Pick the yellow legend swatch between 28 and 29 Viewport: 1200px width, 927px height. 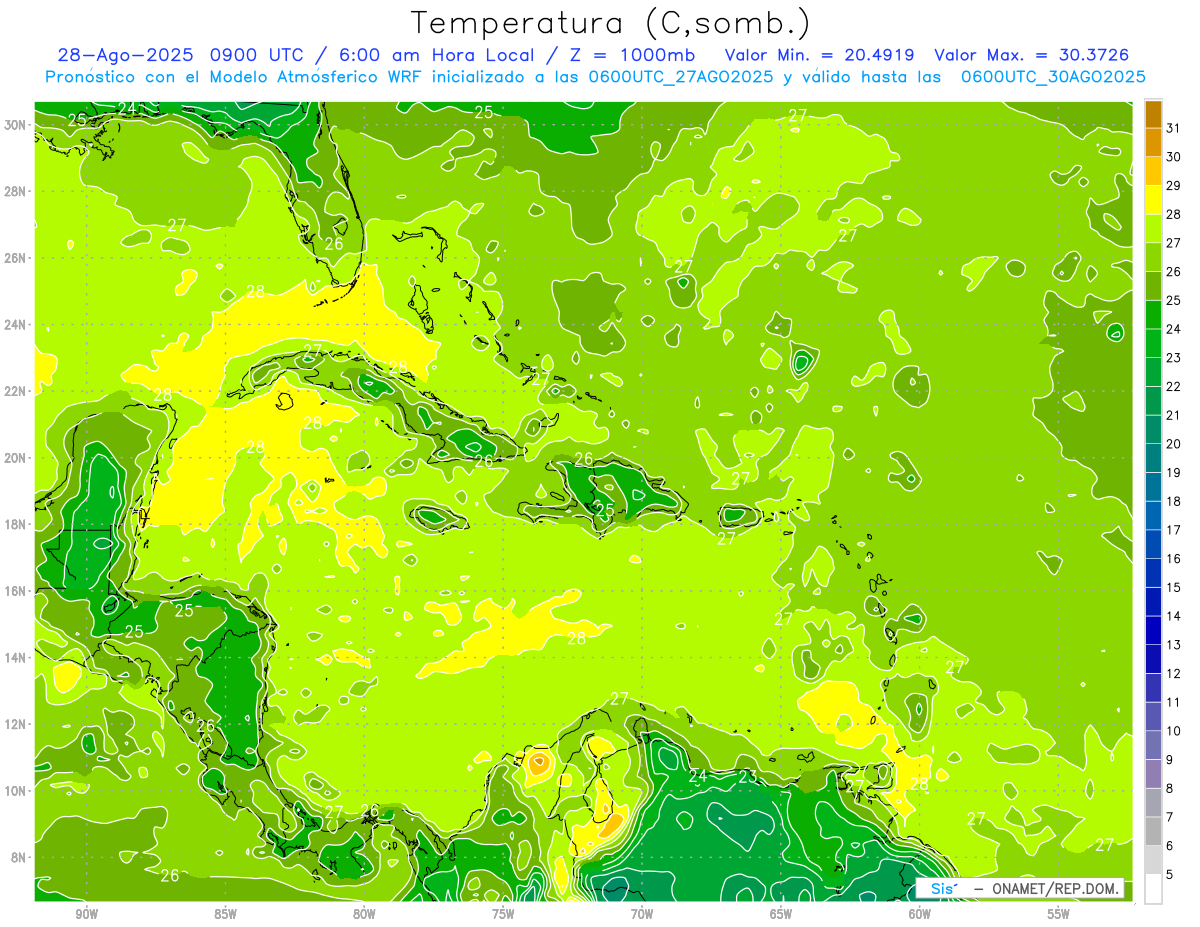click(1153, 200)
